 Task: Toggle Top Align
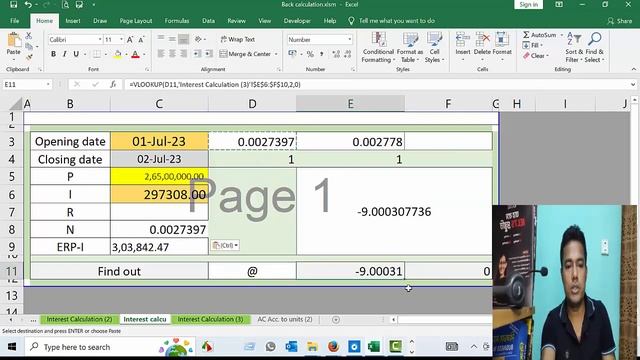(x=161, y=39)
